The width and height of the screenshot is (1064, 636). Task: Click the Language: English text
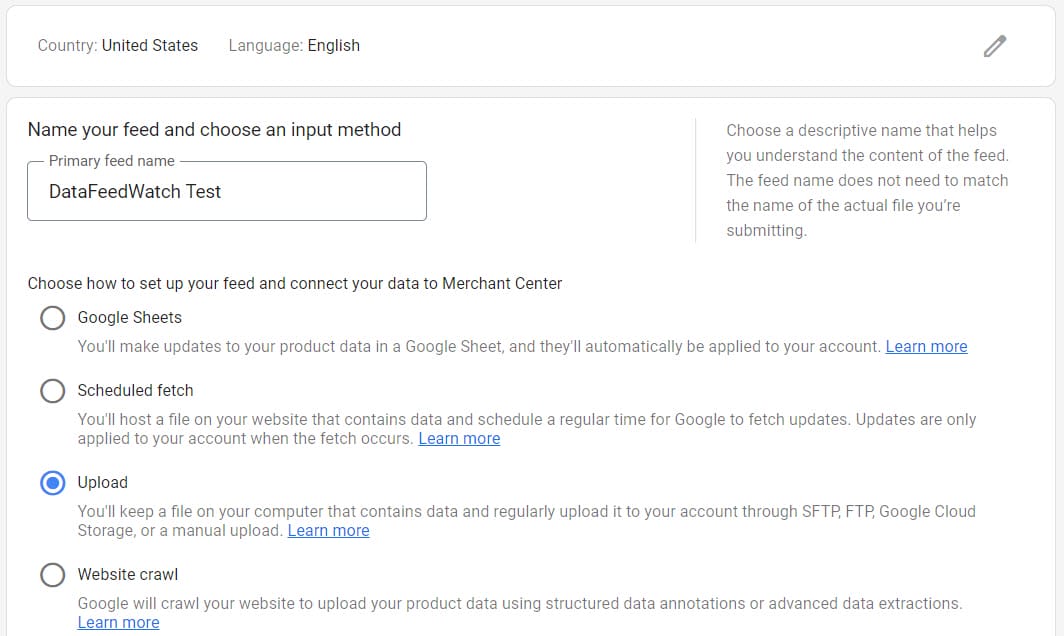tap(294, 45)
